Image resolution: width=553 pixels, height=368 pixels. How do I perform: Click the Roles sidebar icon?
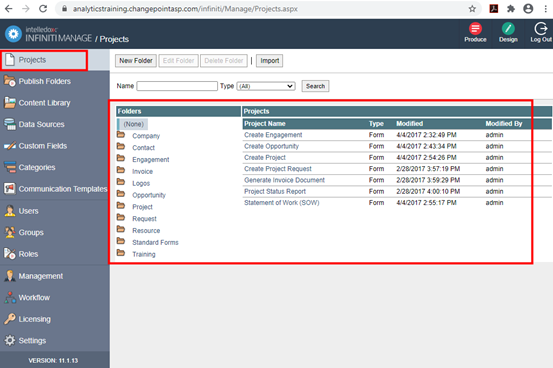coord(10,254)
